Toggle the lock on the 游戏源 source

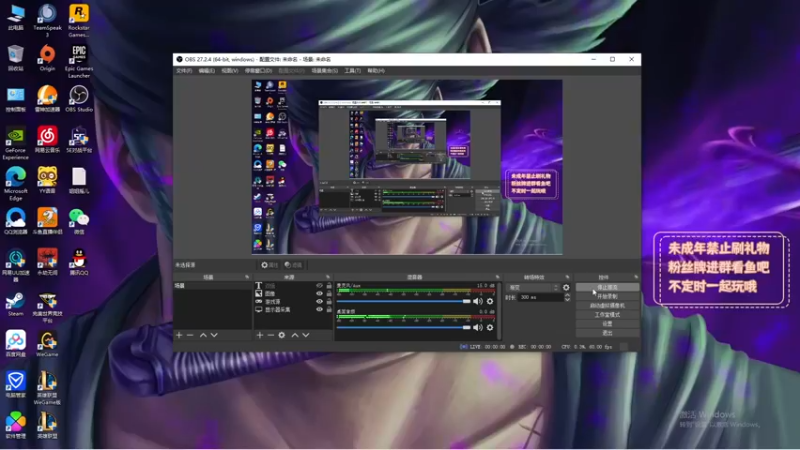point(329,302)
